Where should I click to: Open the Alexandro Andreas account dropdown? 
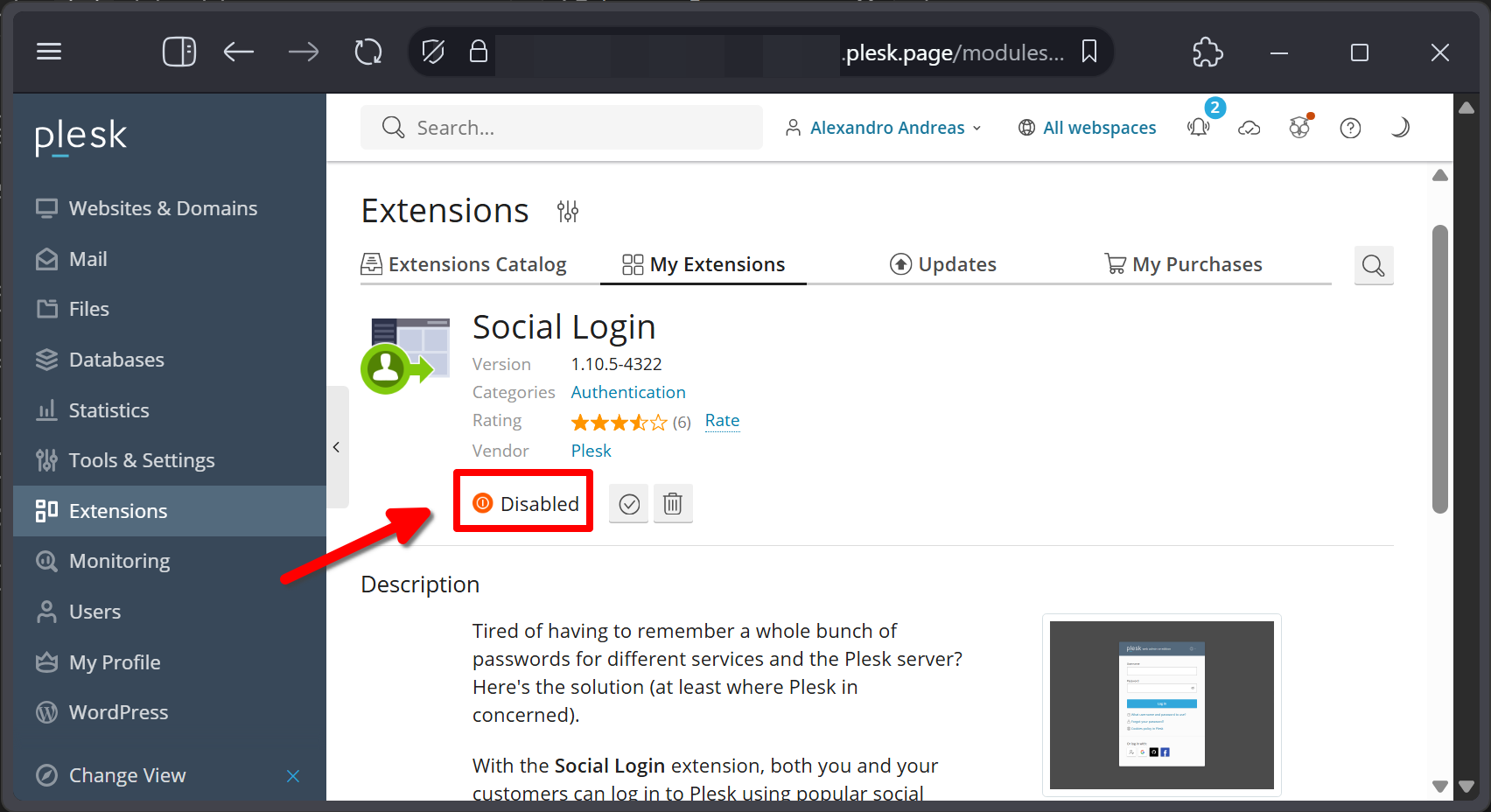(884, 128)
